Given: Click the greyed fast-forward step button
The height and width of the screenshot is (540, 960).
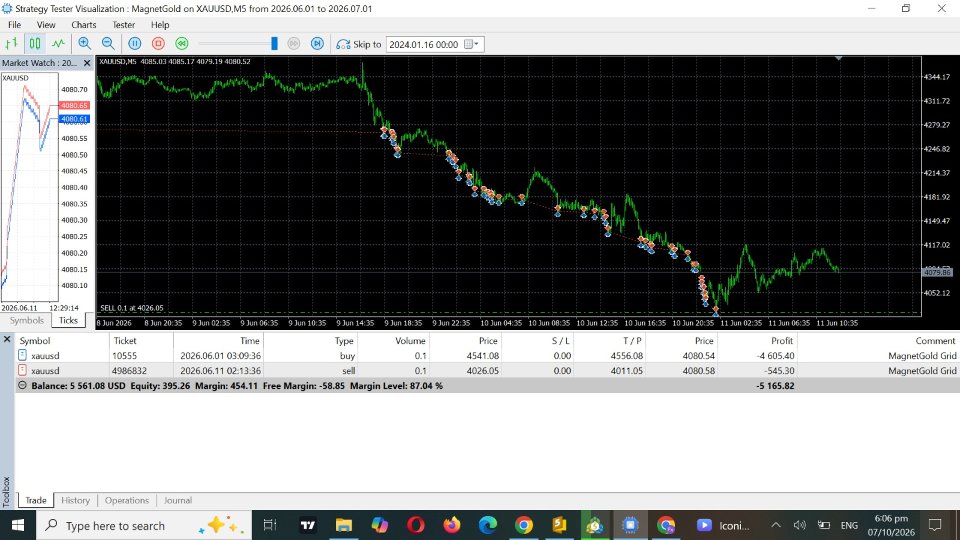Looking at the screenshot, I should 294,43.
